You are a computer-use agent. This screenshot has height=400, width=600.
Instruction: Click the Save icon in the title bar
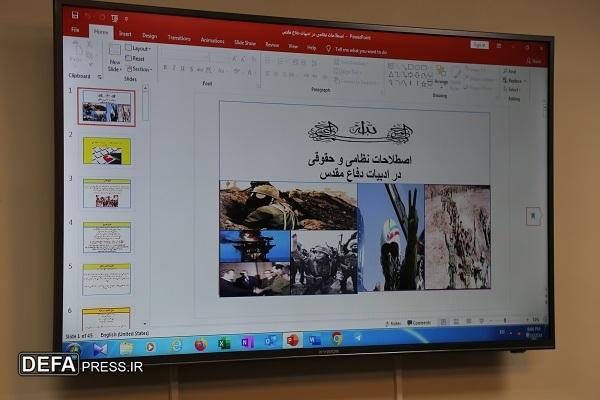pyautogui.click(x=75, y=15)
